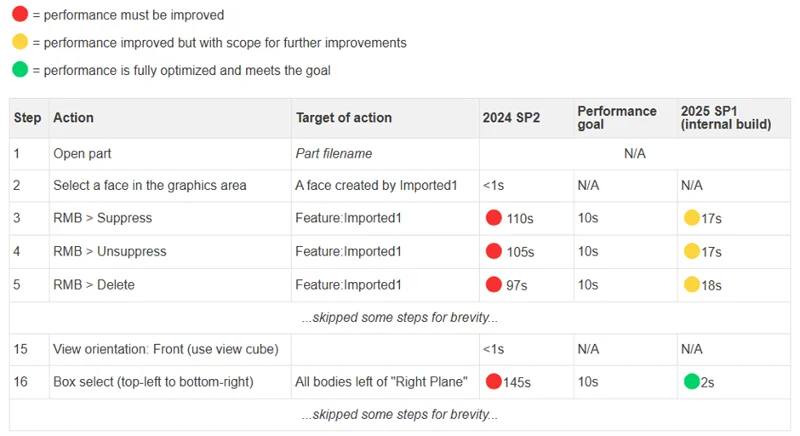Image resolution: width=800 pixels, height=436 pixels.
Task: Click "View orientation: Front (use view cube)" cell
Action: tap(164, 349)
